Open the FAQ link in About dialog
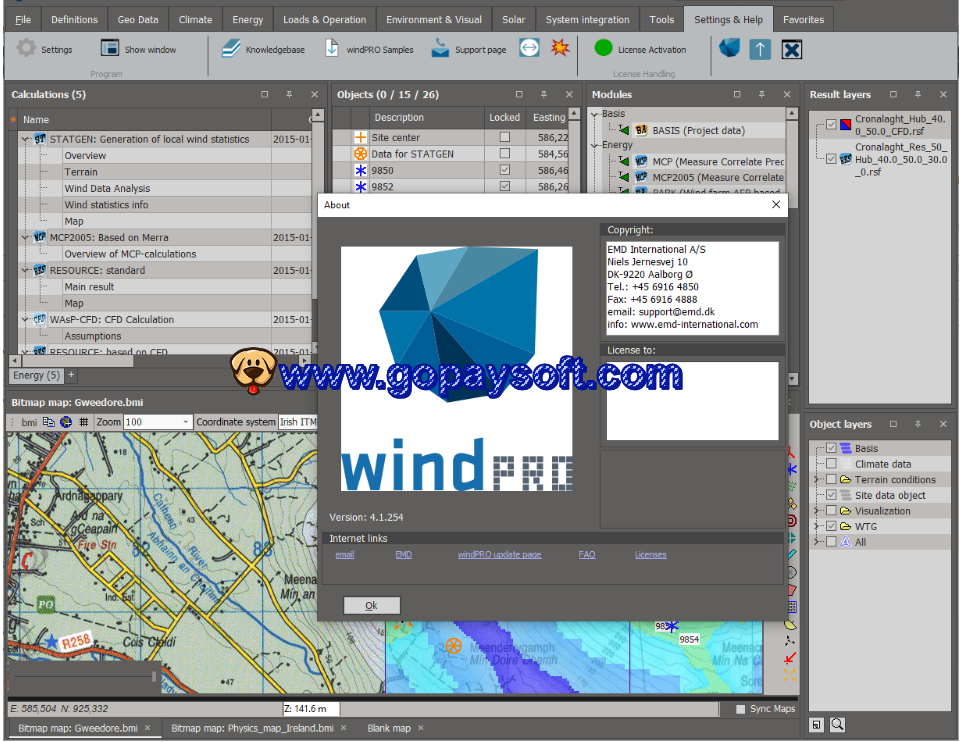Viewport: 961px width, 742px height. (x=587, y=555)
